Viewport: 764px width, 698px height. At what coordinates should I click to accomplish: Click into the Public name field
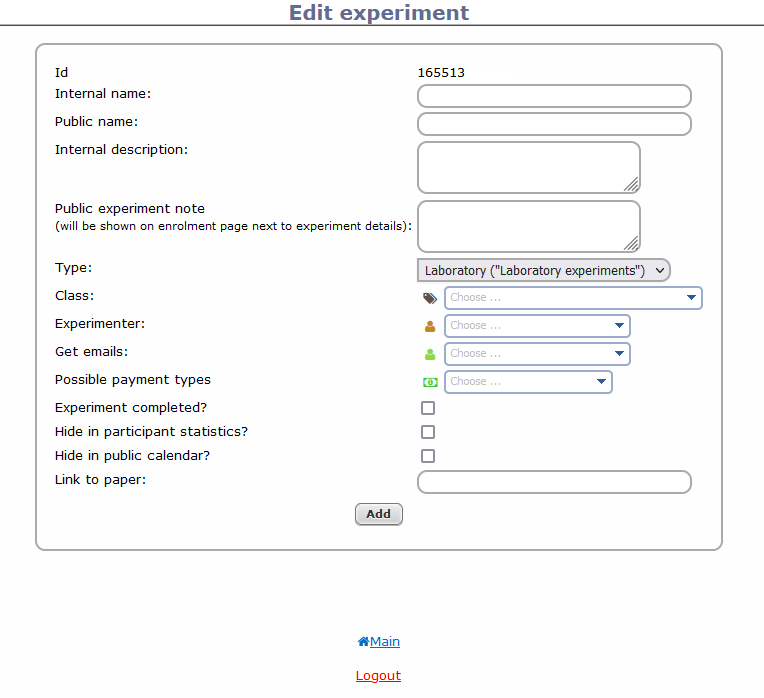tap(554, 124)
